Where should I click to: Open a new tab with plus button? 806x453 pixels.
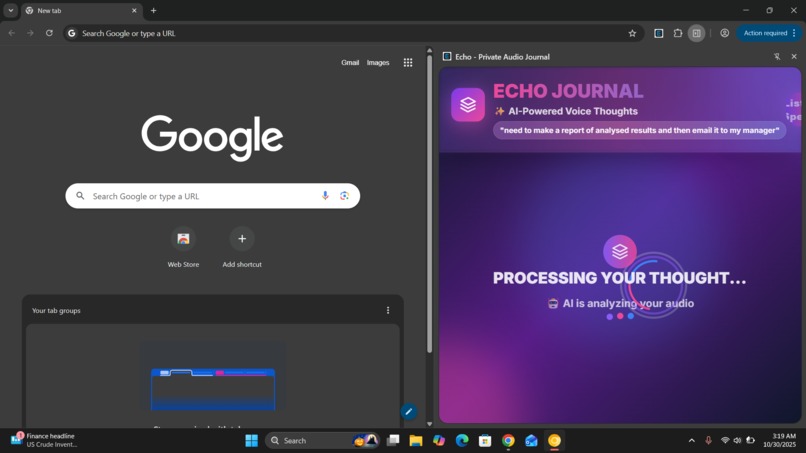pos(153,10)
